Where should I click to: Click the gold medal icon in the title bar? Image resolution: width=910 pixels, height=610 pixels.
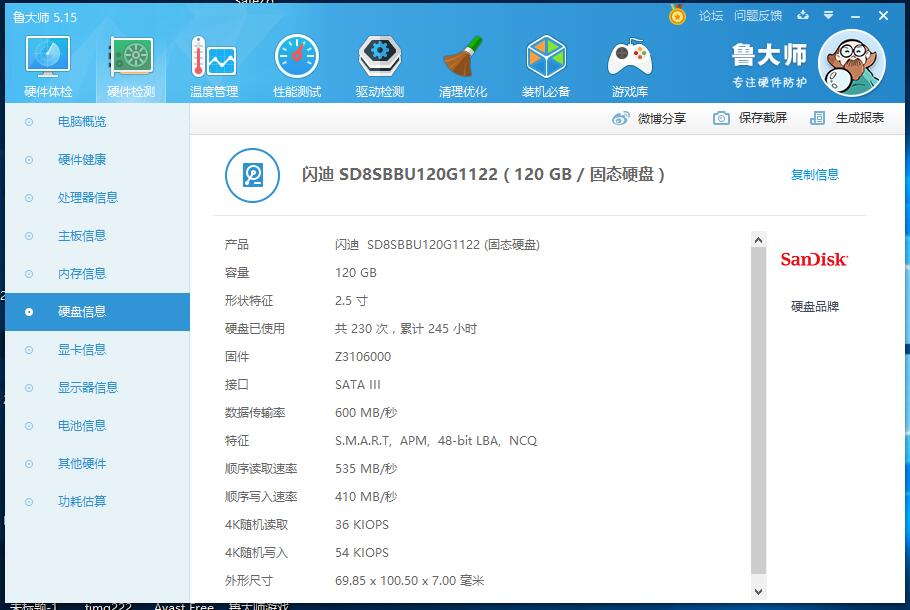coord(677,16)
